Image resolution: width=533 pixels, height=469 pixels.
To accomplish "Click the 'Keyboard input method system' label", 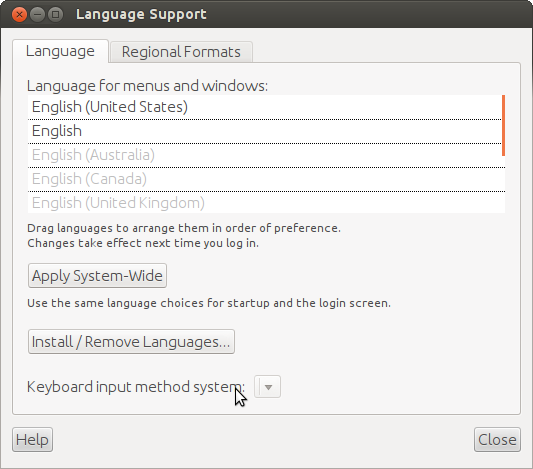I will coord(136,387).
